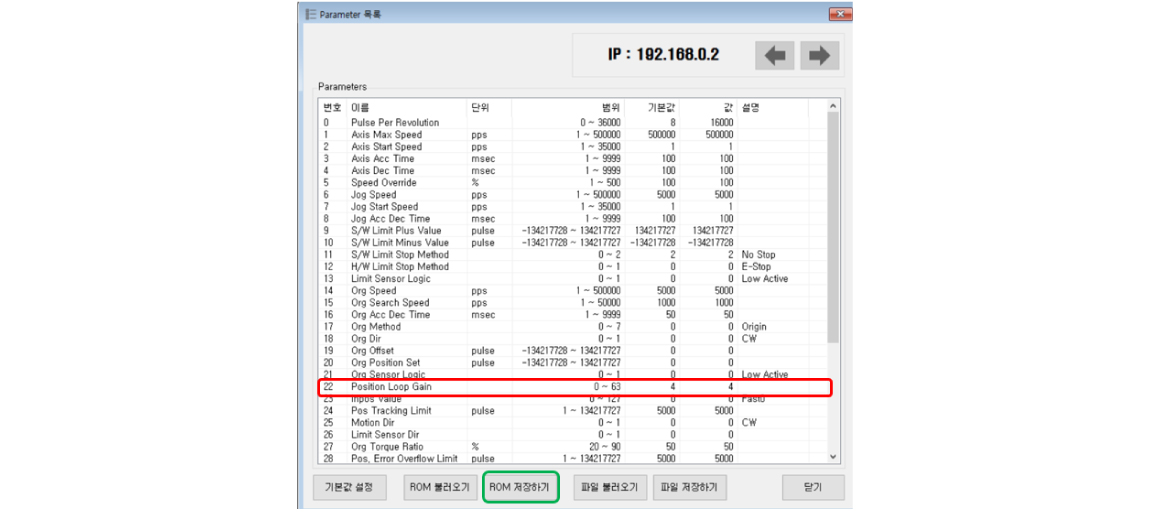Image resolution: width=1150 pixels, height=514 pixels.
Task: Close the Parameter 목록 window
Action: [839, 14]
